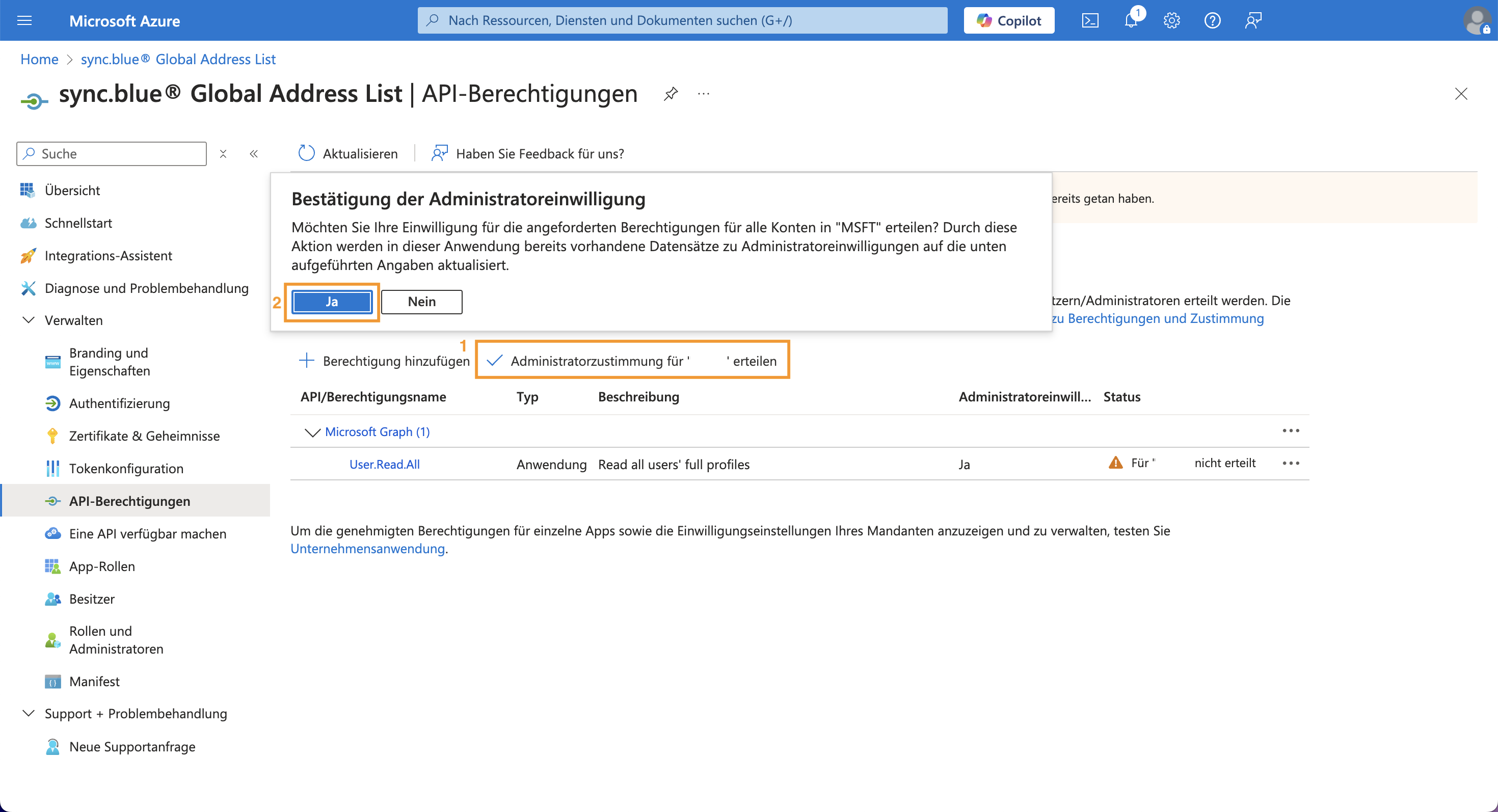The height and width of the screenshot is (812, 1498).
Task: Click the Beschreibung column header
Action: 638,397
